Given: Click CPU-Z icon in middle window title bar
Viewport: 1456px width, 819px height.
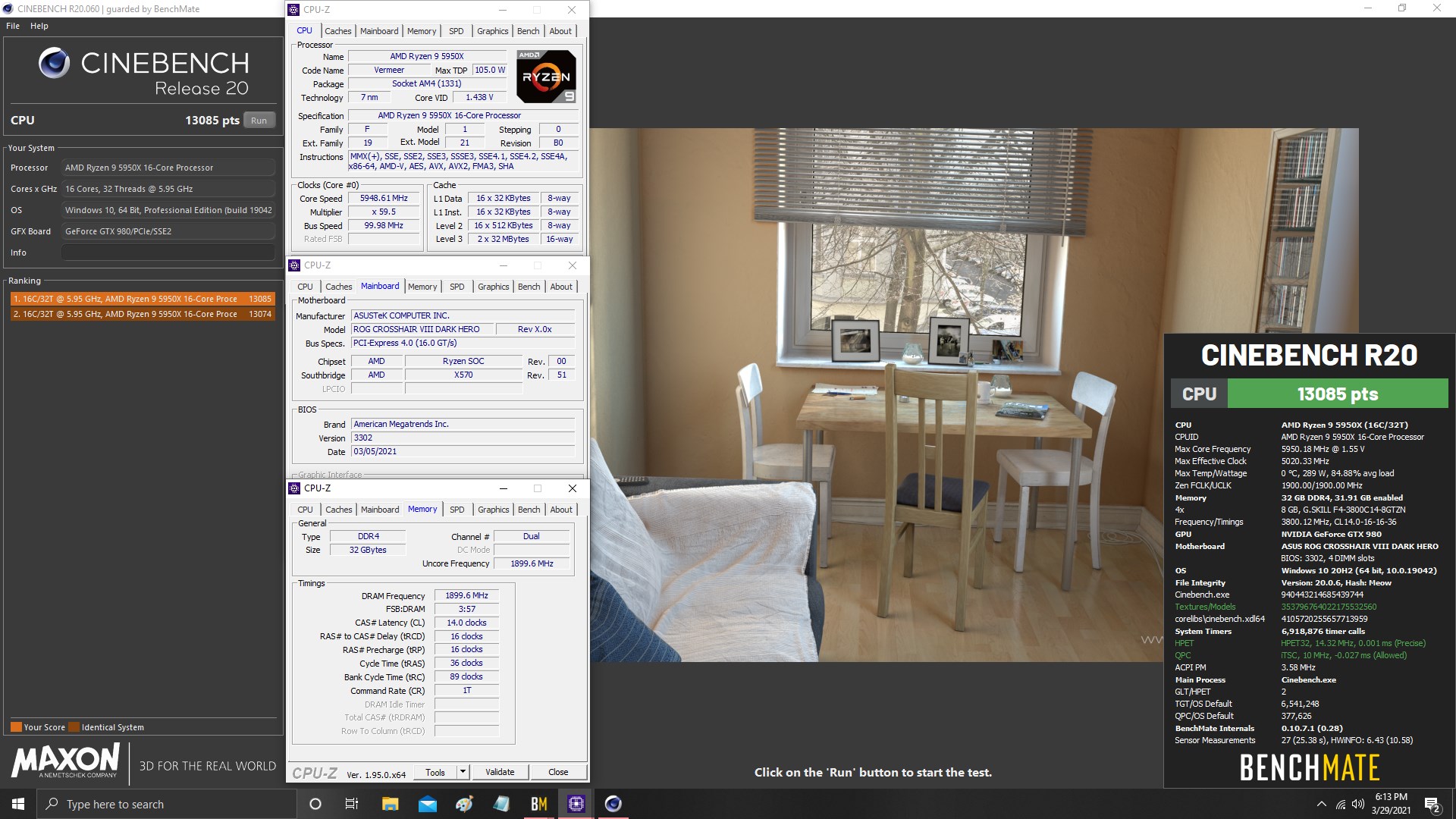Looking at the screenshot, I should tap(295, 265).
